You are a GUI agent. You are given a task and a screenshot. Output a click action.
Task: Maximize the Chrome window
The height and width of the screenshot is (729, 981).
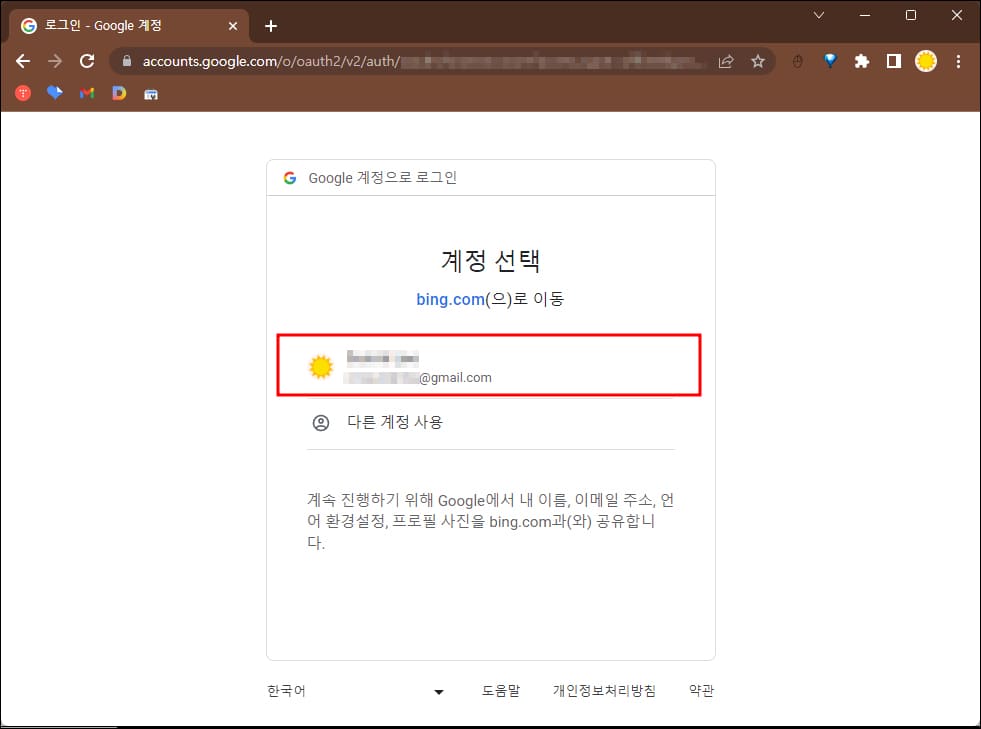(x=911, y=15)
